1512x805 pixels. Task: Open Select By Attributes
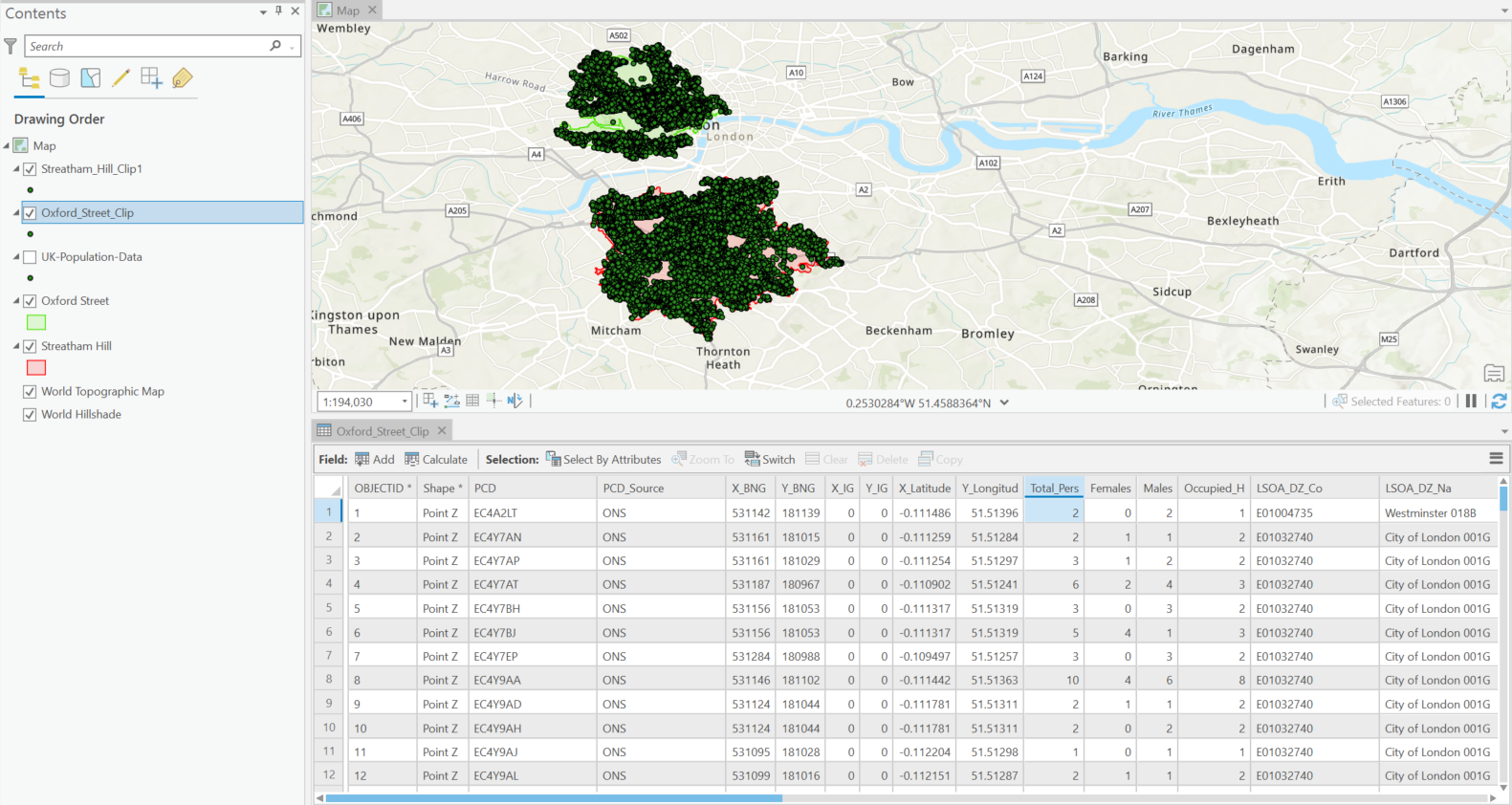(603, 460)
